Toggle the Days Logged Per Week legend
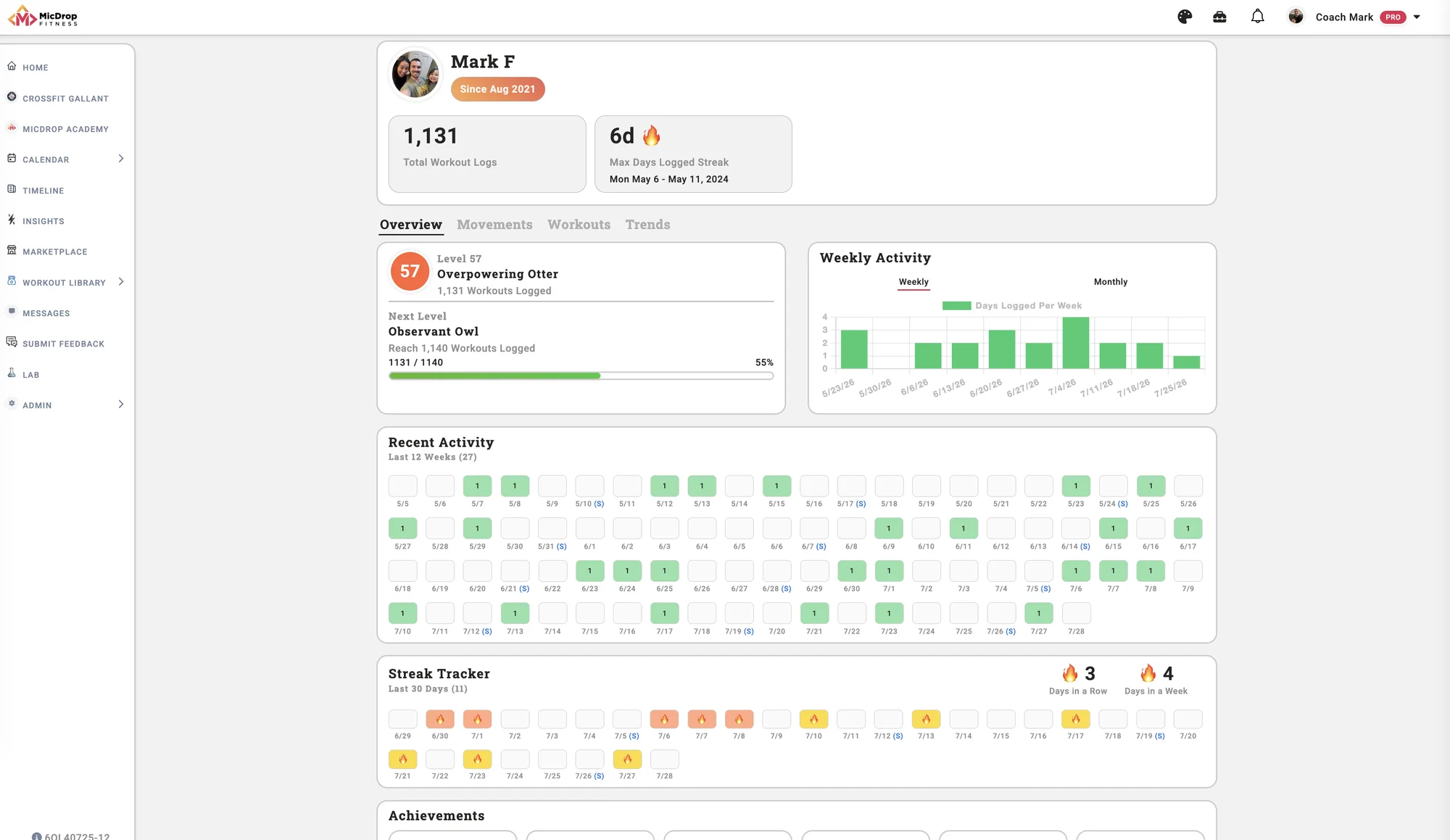Screen dimensions: 1450x840 point(1011,306)
